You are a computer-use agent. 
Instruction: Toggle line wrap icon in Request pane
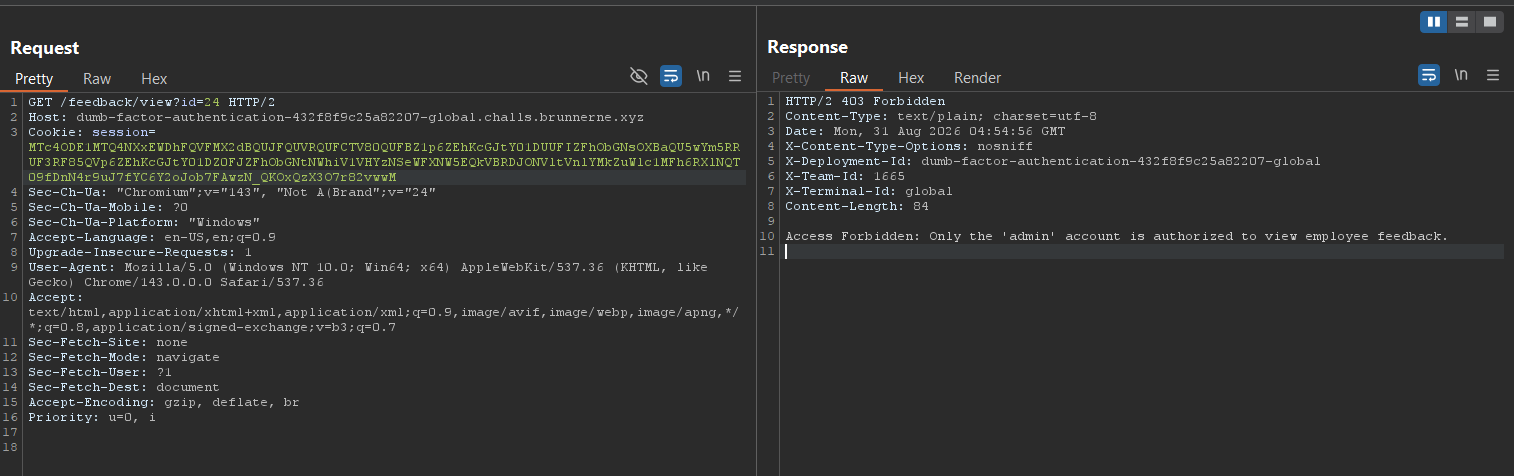click(x=671, y=76)
